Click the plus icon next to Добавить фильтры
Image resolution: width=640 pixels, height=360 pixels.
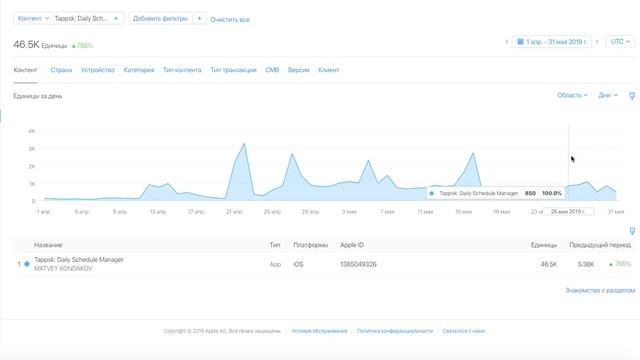[199, 18]
